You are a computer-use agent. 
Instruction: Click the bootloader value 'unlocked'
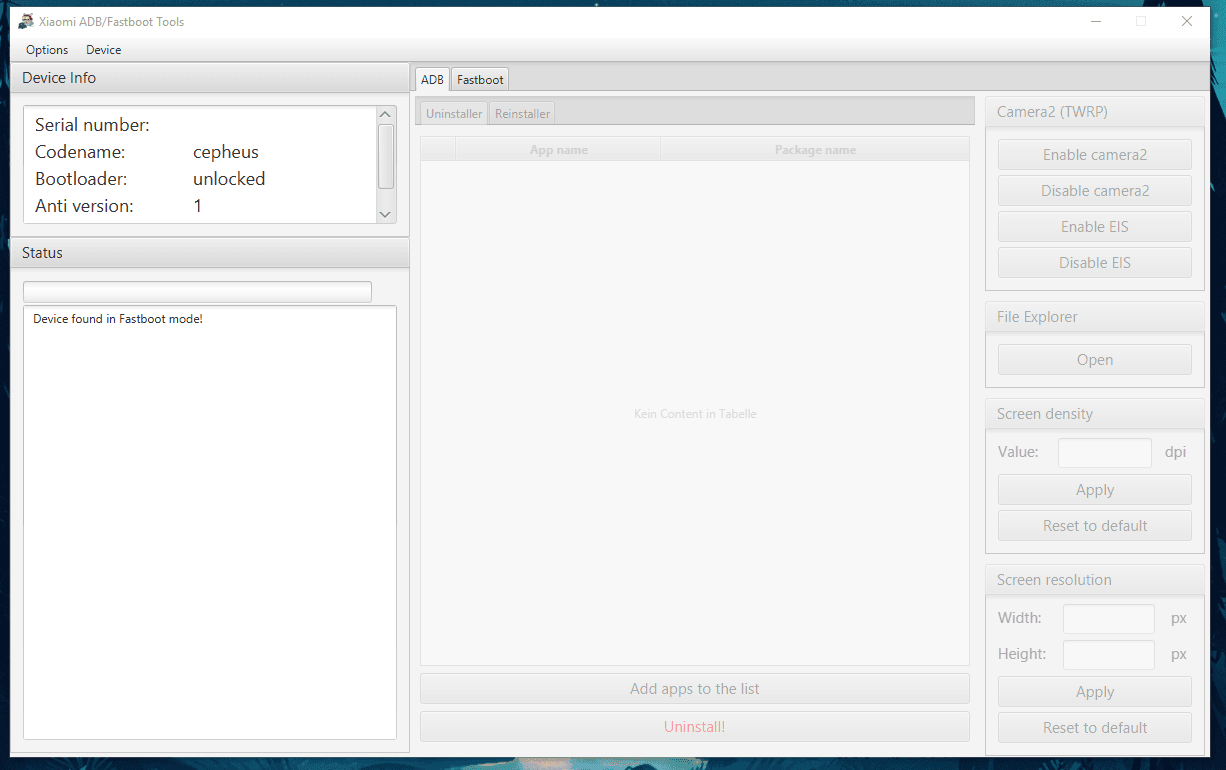229,179
